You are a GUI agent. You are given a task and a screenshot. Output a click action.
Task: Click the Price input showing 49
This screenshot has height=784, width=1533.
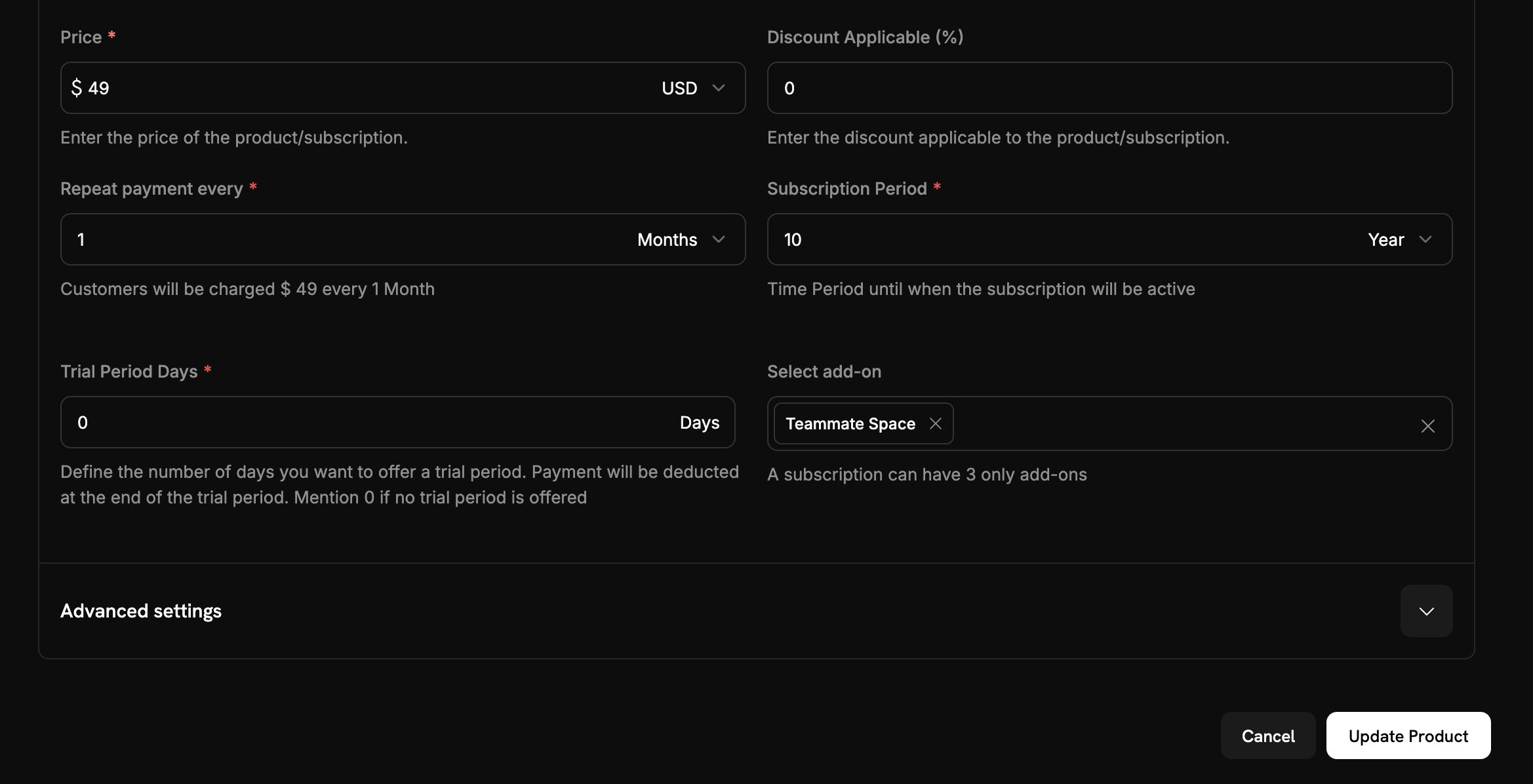(262, 88)
